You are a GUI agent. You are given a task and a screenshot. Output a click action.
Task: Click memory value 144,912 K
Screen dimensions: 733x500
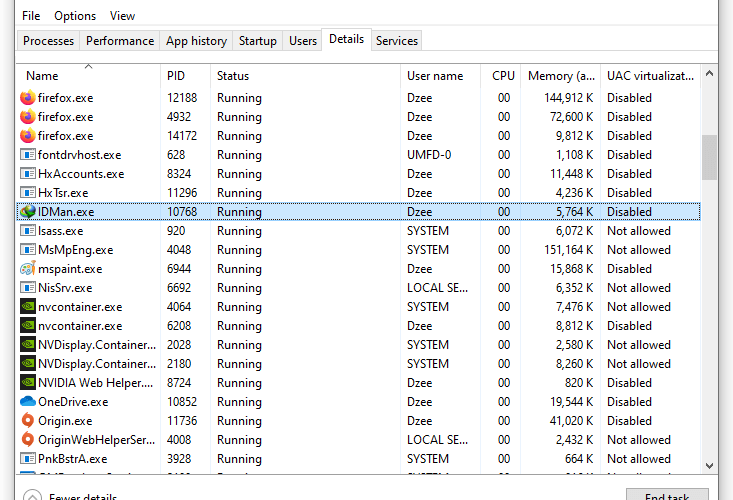pos(568,98)
